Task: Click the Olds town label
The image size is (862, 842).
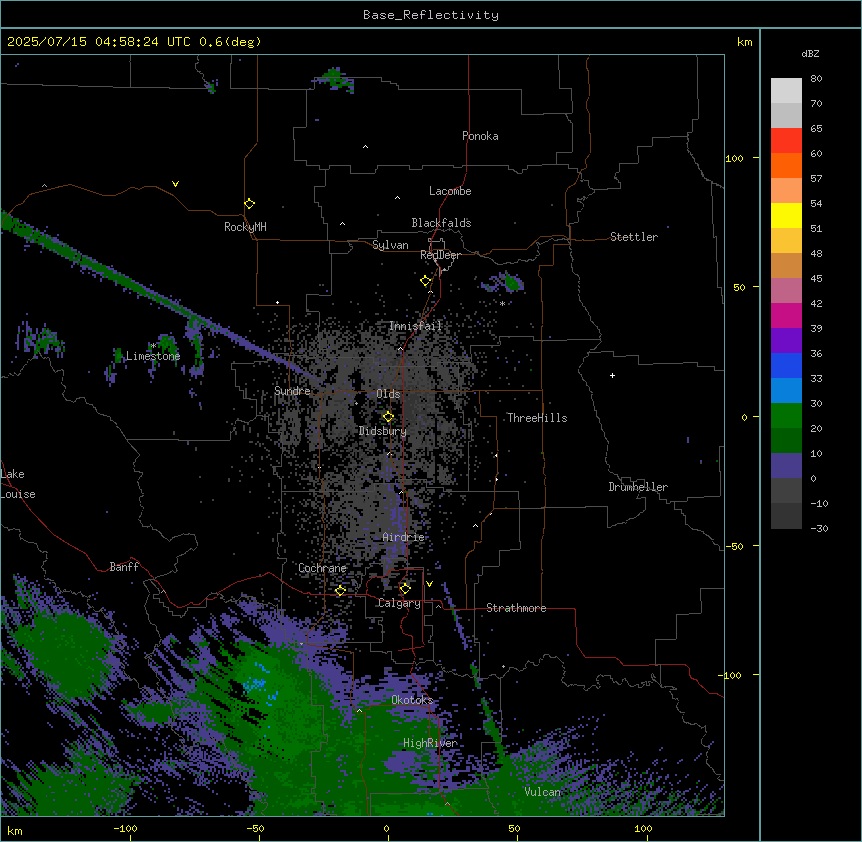Action: (388, 394)
